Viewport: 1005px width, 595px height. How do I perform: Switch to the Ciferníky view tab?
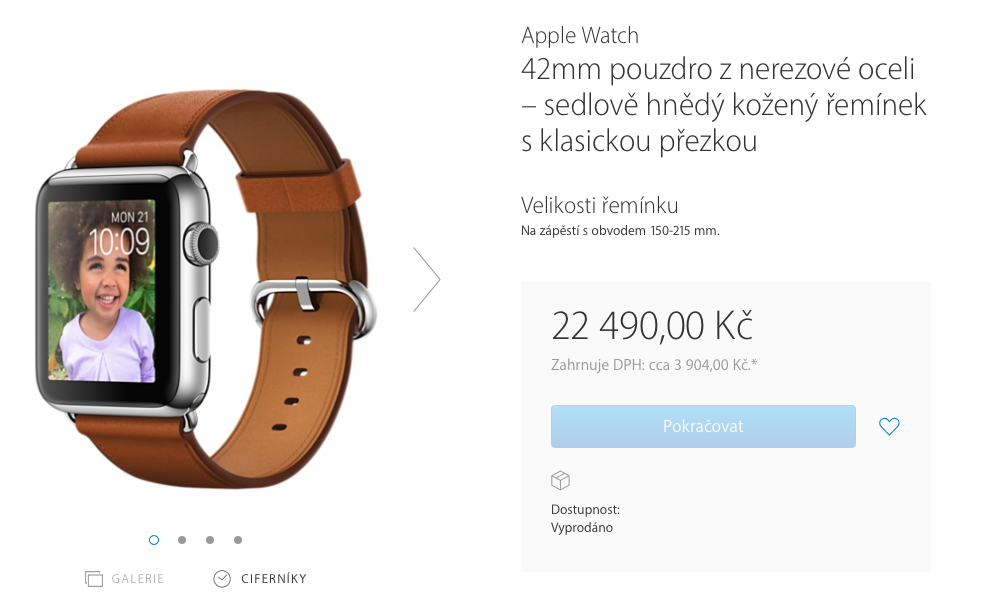pos(260,579)
